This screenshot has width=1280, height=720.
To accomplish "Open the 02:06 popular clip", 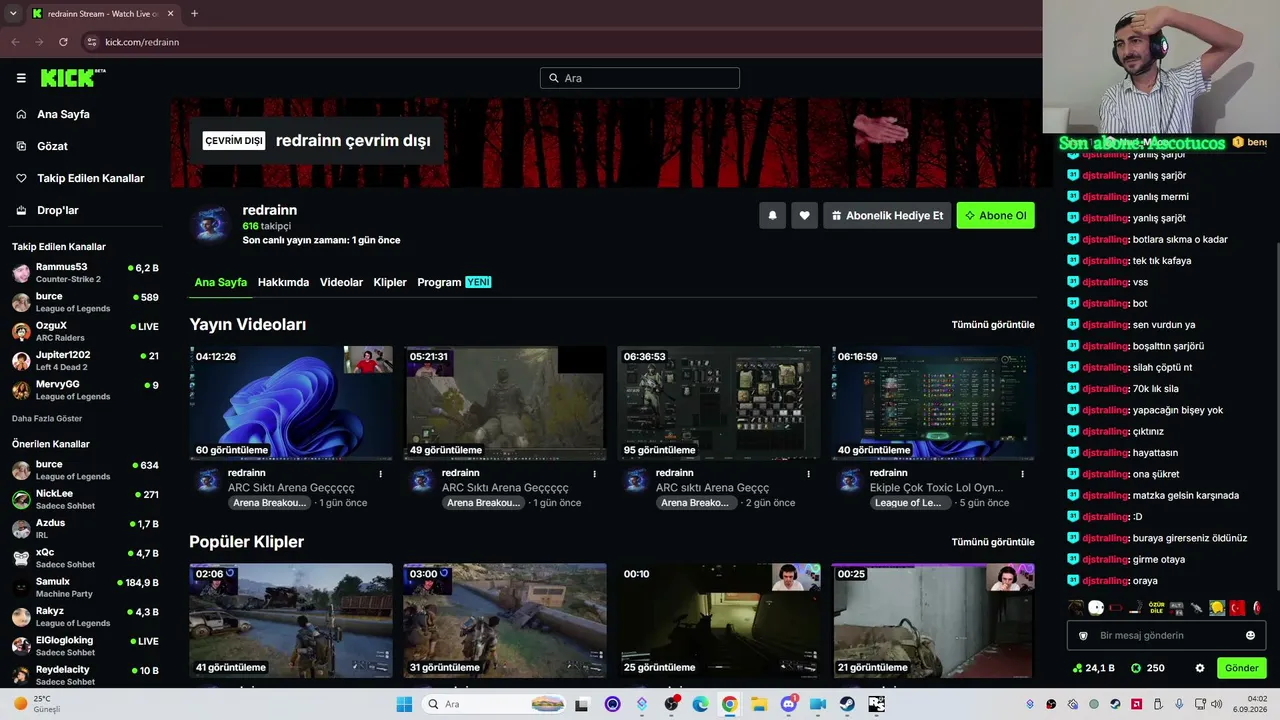I will [x=291, y=620].
